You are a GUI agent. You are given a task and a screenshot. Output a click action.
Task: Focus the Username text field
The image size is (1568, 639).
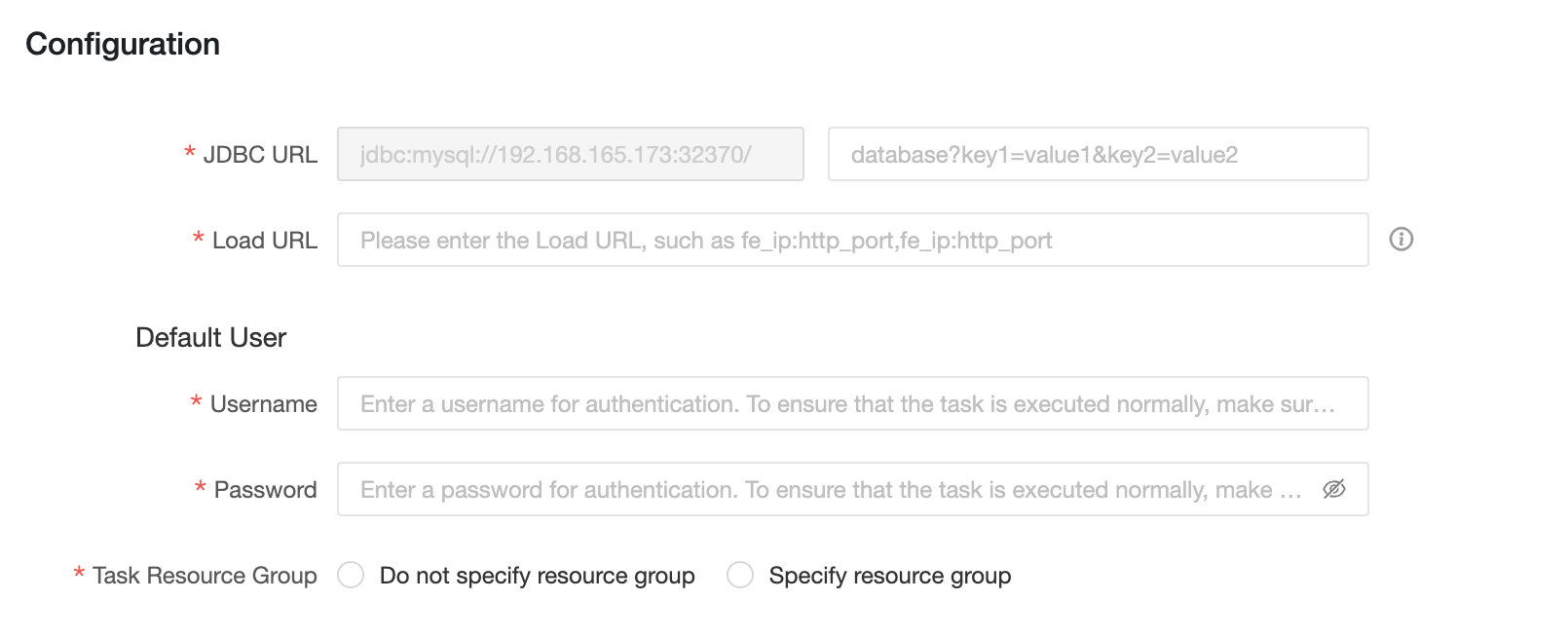(x=852, y=404)
